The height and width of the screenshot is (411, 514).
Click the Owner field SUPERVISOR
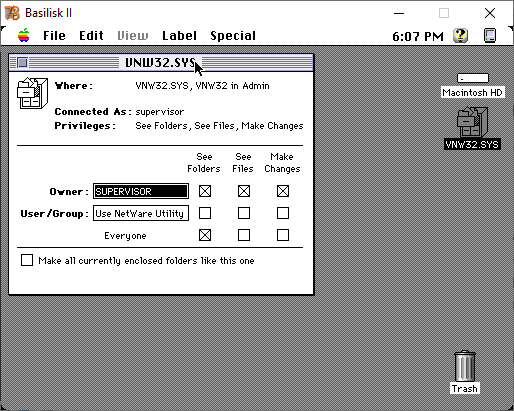[x=141, y=191]
